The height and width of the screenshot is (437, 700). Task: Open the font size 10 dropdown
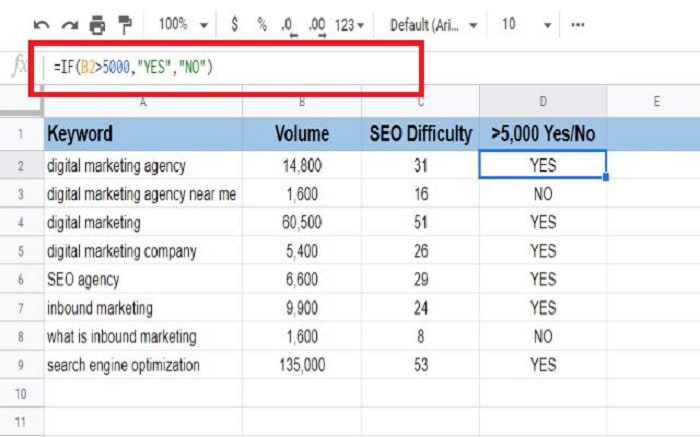coord(526,24)
